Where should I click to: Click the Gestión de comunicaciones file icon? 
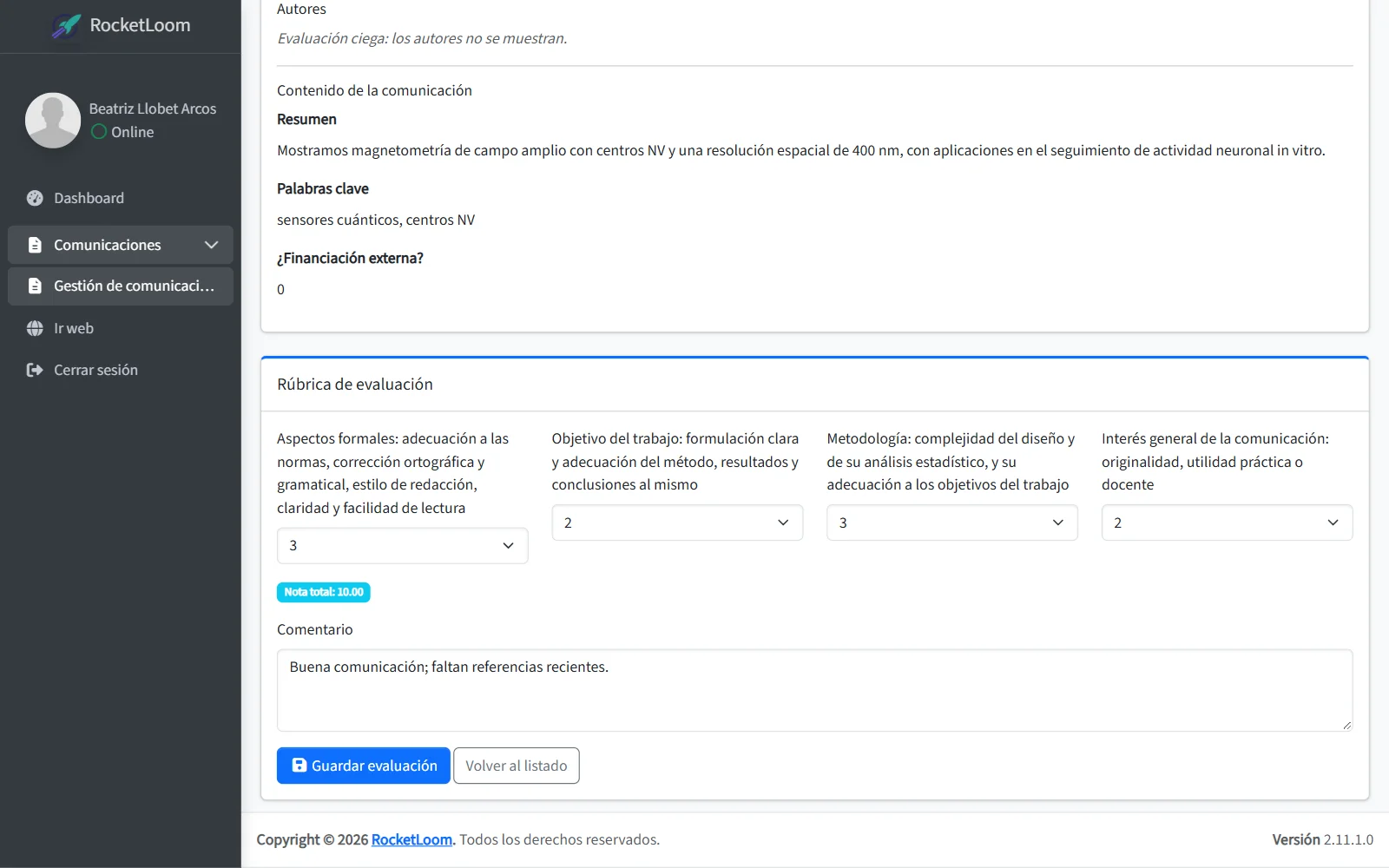[35, 286]
